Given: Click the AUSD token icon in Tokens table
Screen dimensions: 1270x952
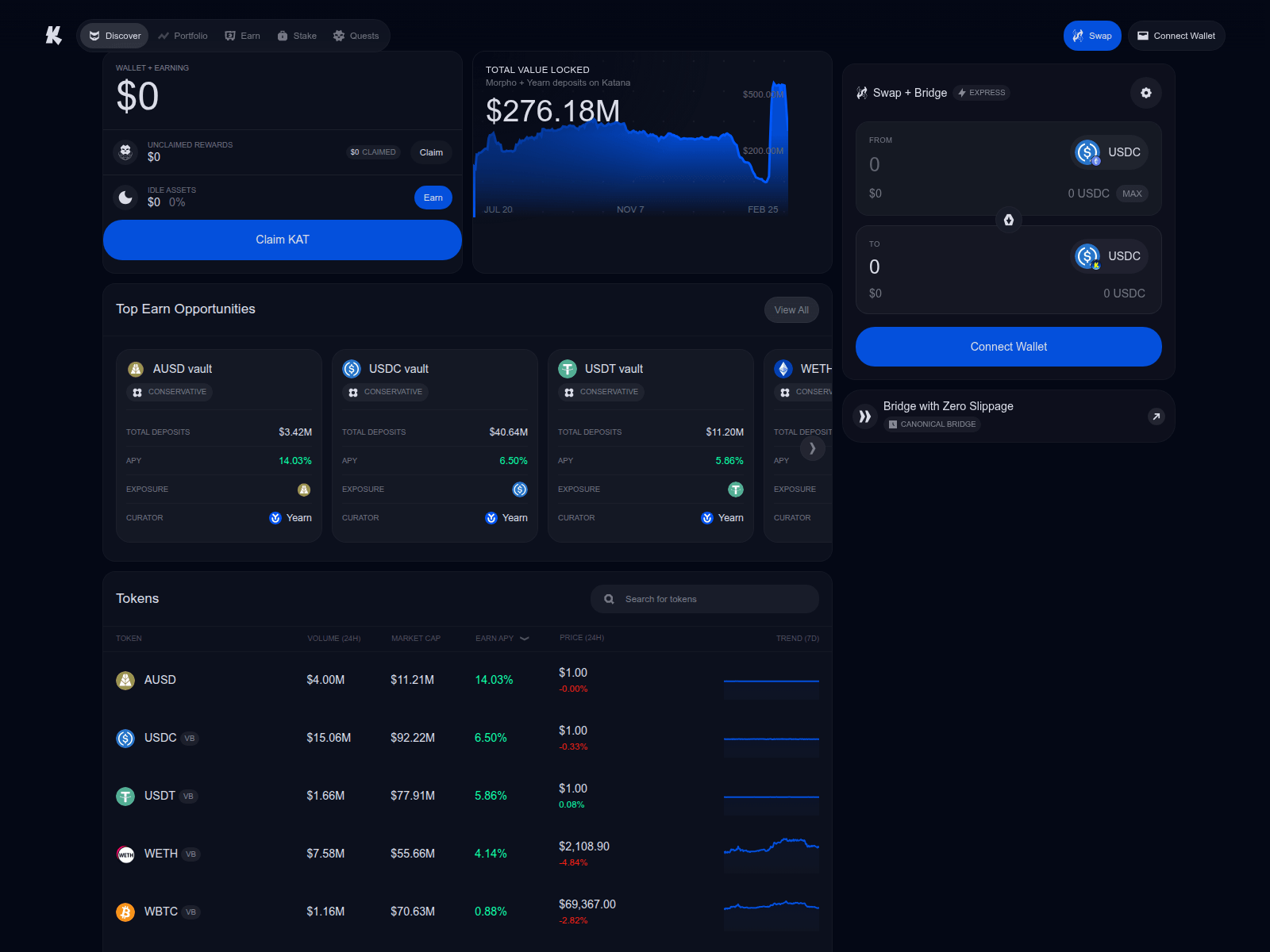Looking at the screenshot, I should coord(125,681).
